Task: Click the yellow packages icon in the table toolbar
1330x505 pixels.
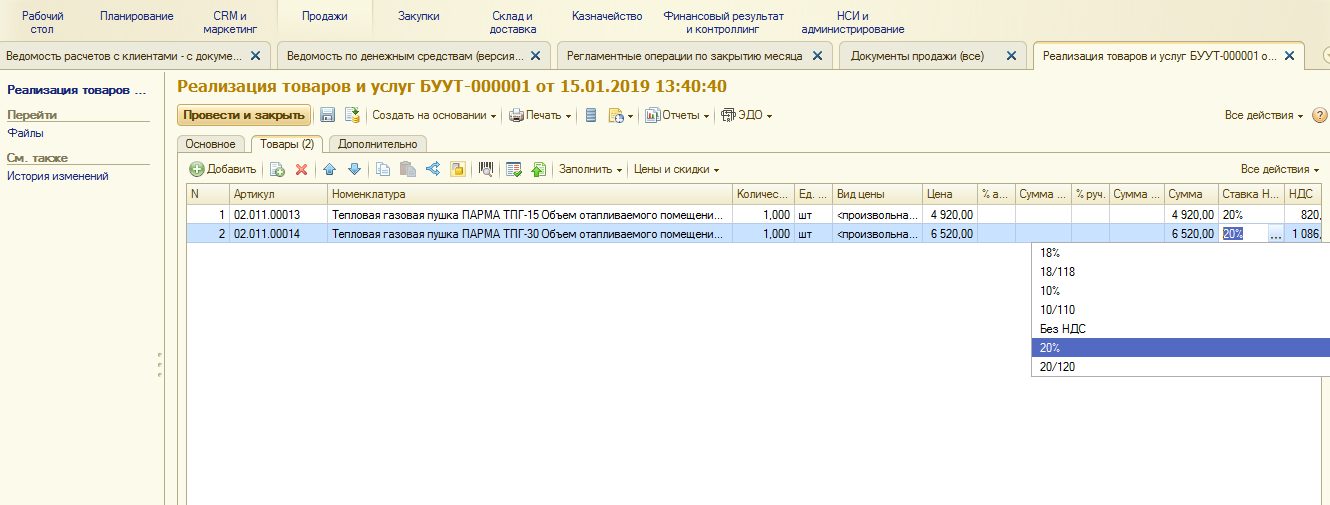Action: pyautogui.click(x=457, y=169)
